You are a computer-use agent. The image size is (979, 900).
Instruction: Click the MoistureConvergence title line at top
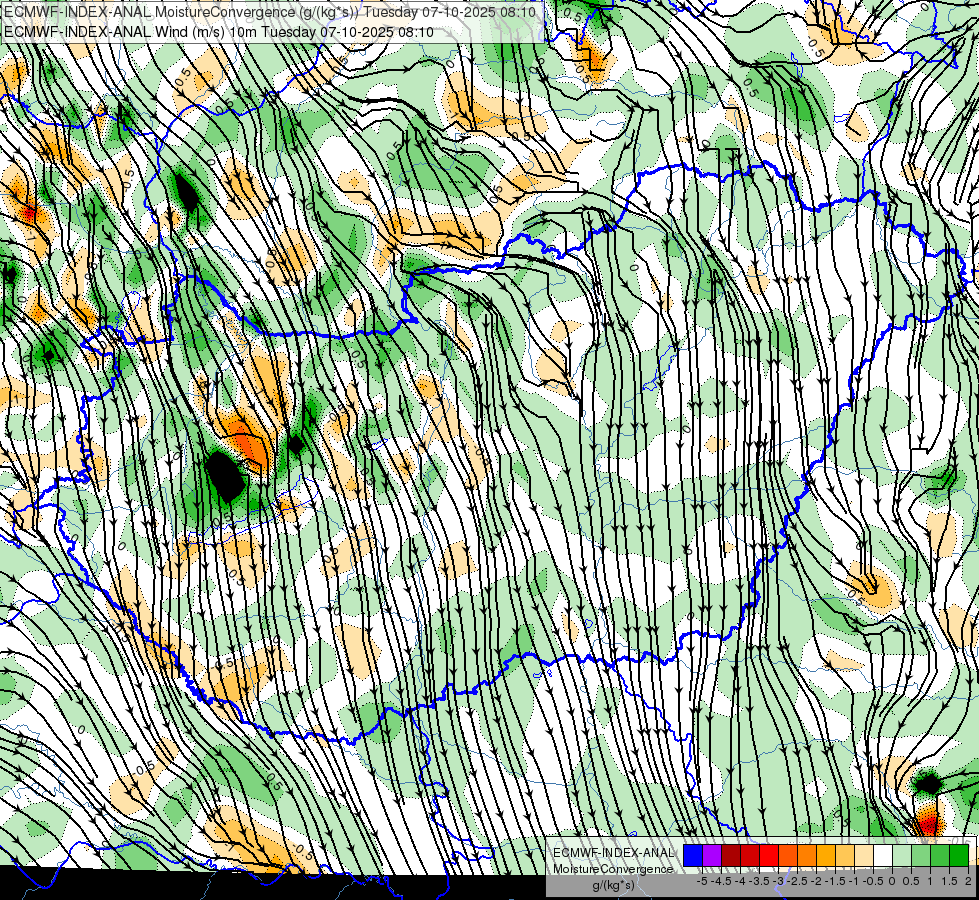coord(270,12)
